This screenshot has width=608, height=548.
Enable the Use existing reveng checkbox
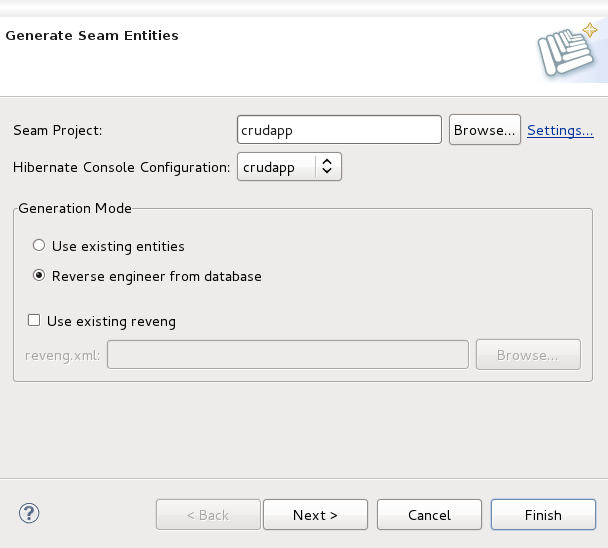point(34,321)
